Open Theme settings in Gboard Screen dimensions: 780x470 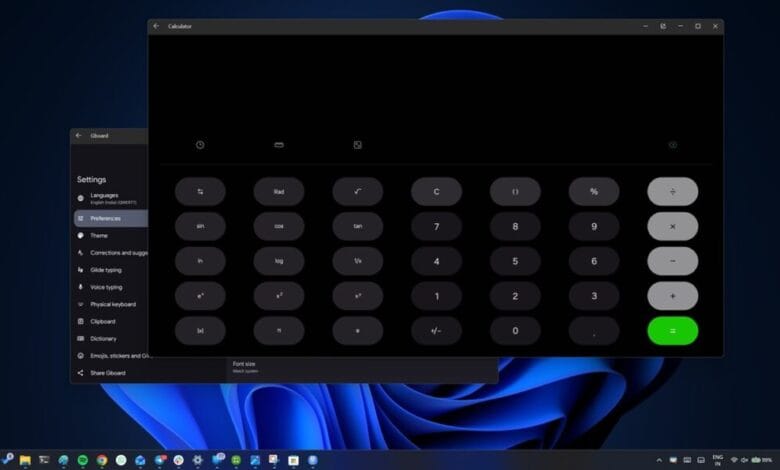99,235
